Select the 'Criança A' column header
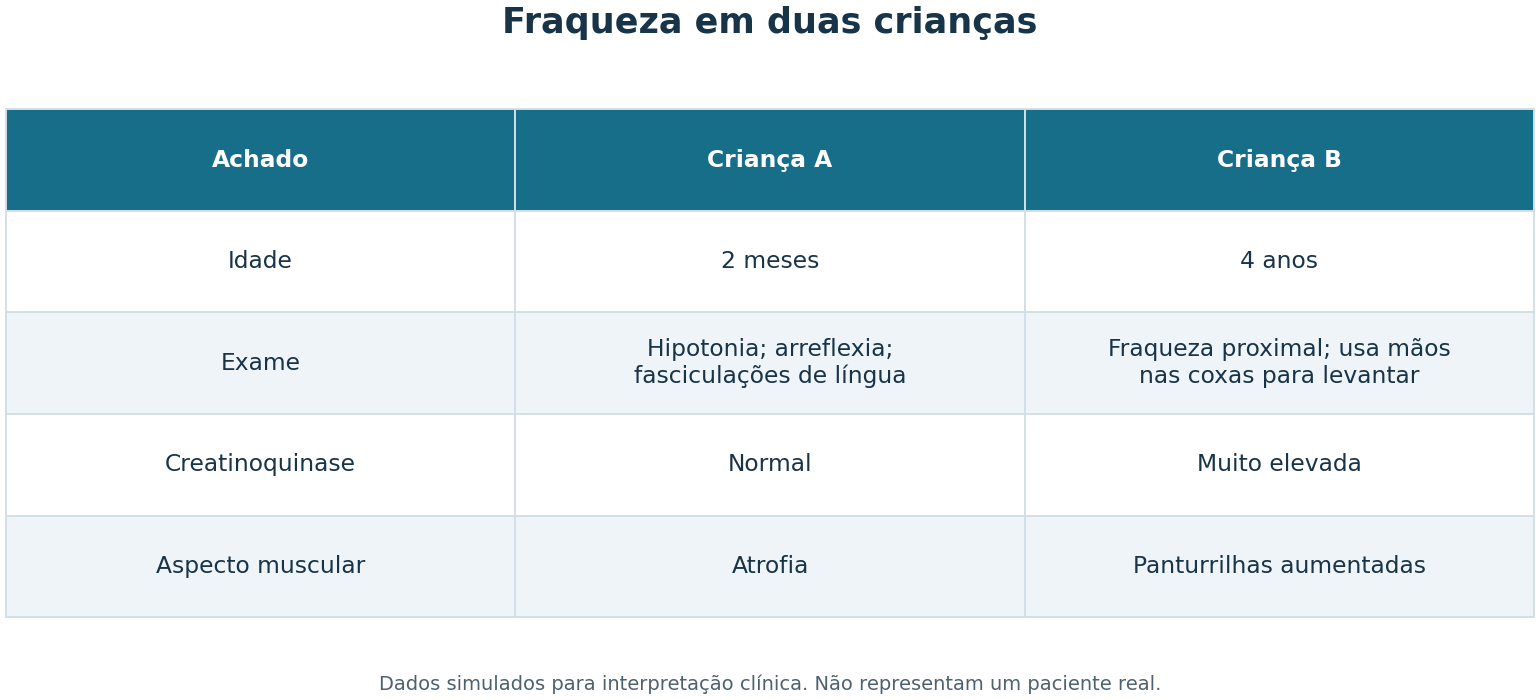This screenshot has height=700, width=1540. click(x=770, y=160)
